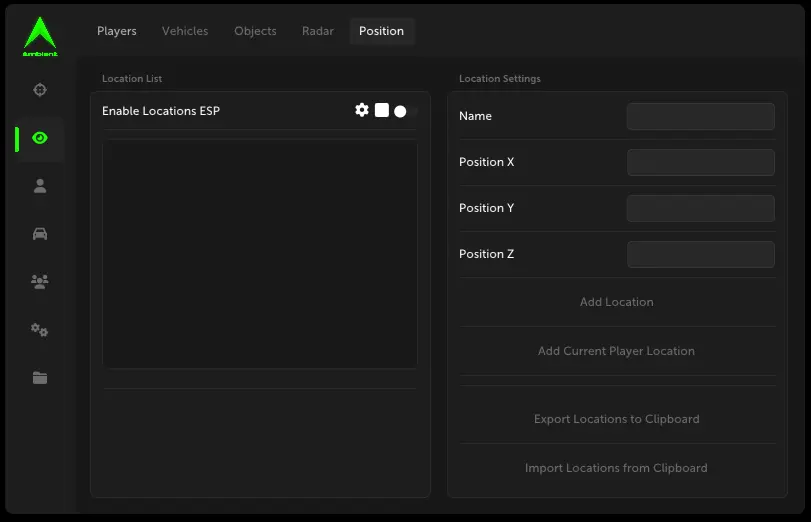Viewport: 811px width, 522px height.
Task: Open the Radar tab
Action: click(x=318, y=31)
